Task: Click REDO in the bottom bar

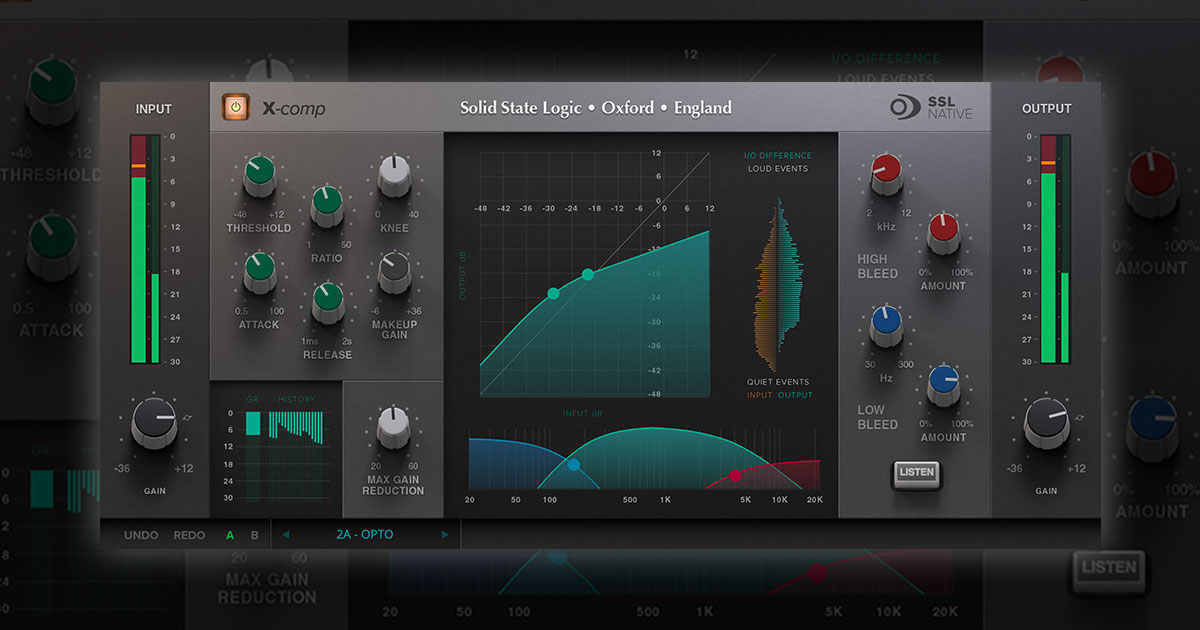Action: [188, 535]
